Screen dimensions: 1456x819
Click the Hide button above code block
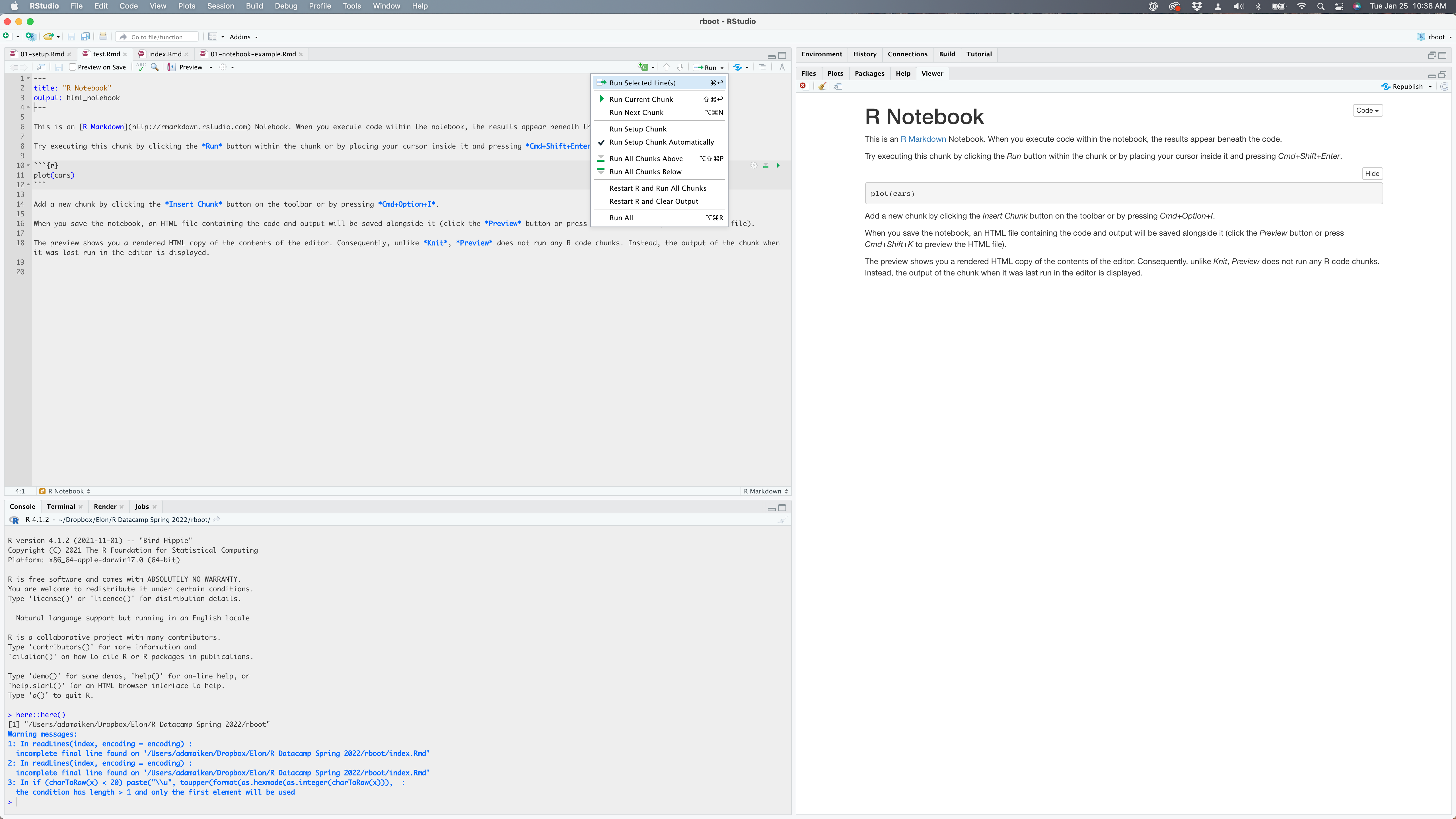pos(1372,174)
